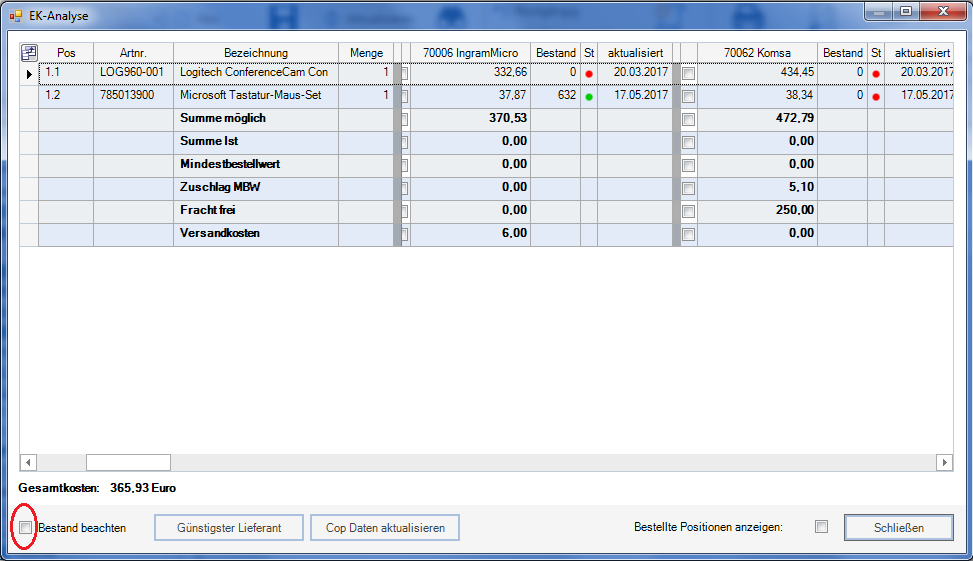
Task: Click red Komsa status dot in row 1.2
Action: 876,97
